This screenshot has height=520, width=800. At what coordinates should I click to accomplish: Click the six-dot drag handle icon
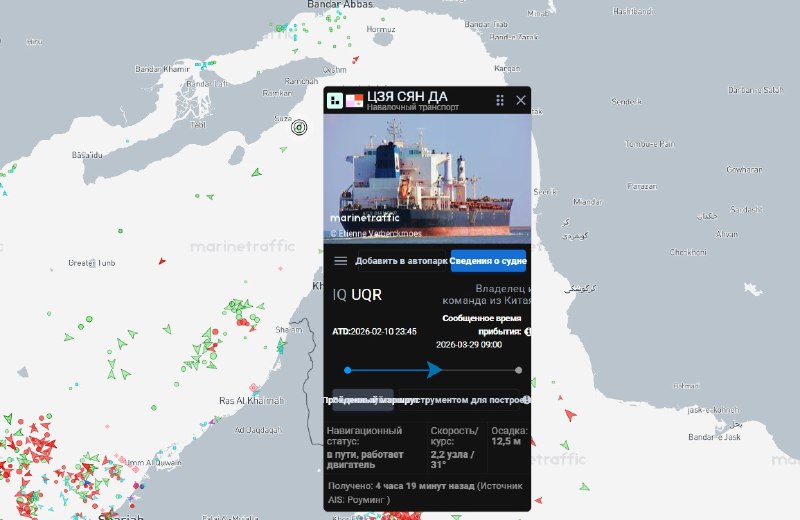point(500,101)
